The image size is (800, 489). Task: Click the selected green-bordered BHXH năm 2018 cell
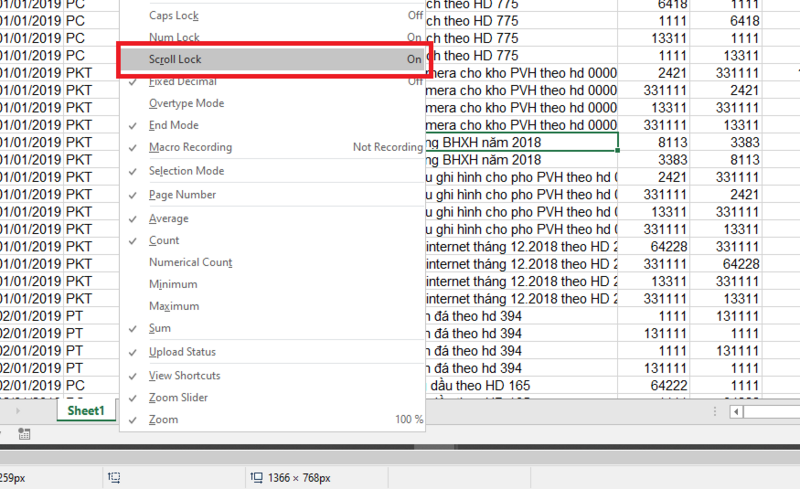[x=521, y=142]
